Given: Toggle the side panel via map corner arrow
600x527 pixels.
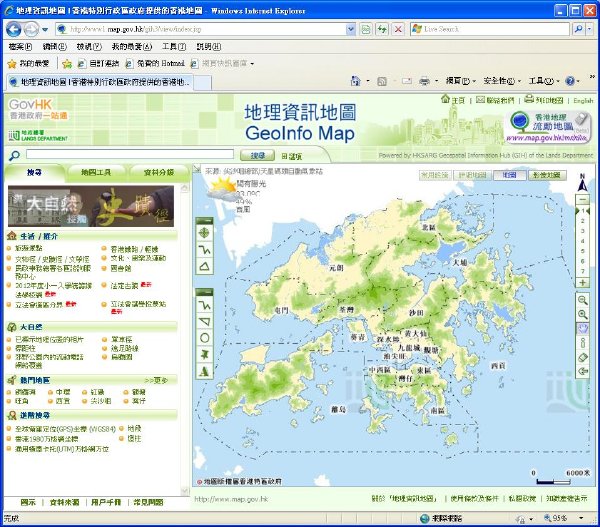Looking at the screenshot, I should click(196, 169).
